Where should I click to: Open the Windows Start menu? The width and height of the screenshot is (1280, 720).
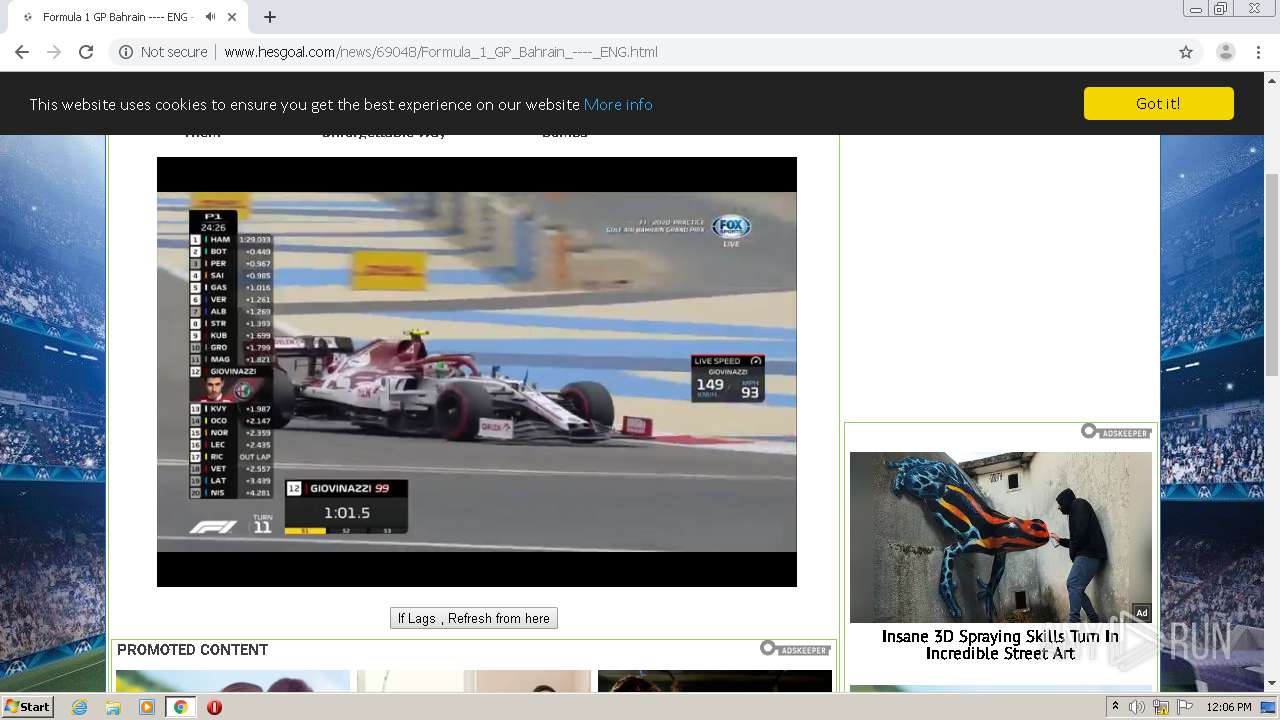coord(28,707)
